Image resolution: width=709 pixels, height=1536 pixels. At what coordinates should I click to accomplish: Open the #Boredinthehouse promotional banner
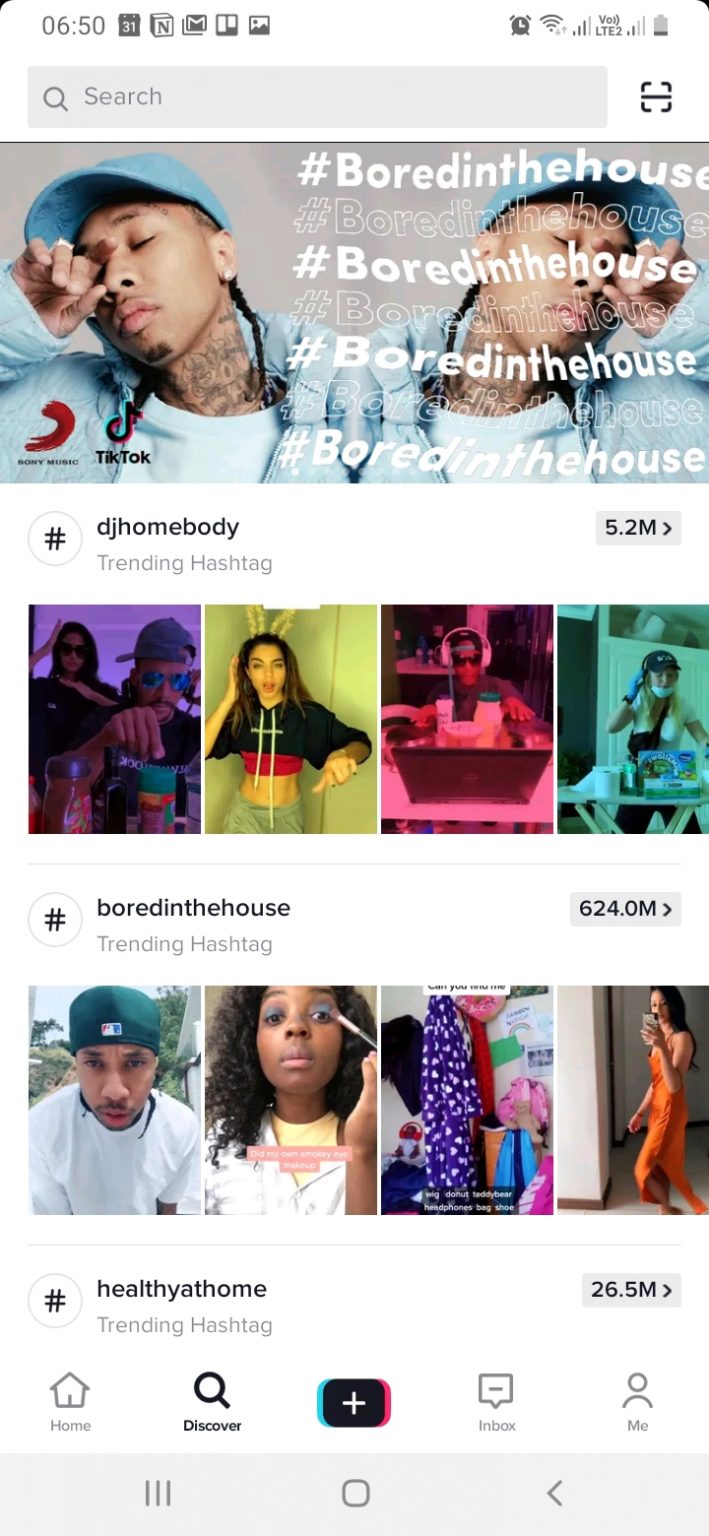[354, 313]
